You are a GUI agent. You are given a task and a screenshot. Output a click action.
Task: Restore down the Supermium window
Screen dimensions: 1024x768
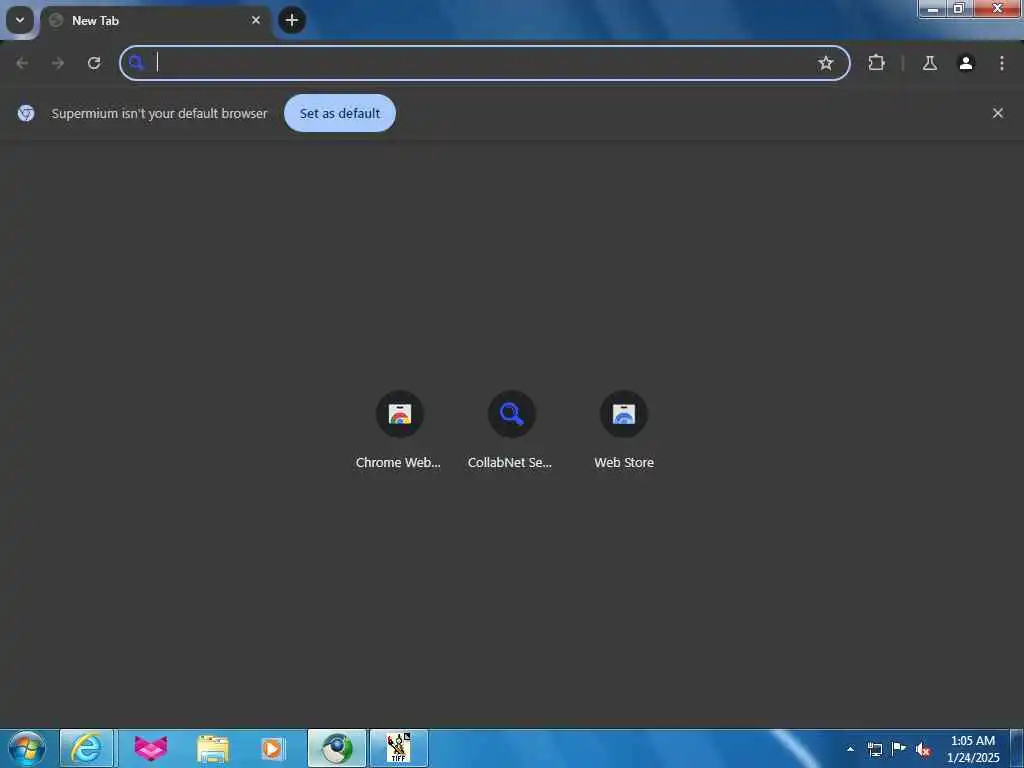[x=959, y=8]
